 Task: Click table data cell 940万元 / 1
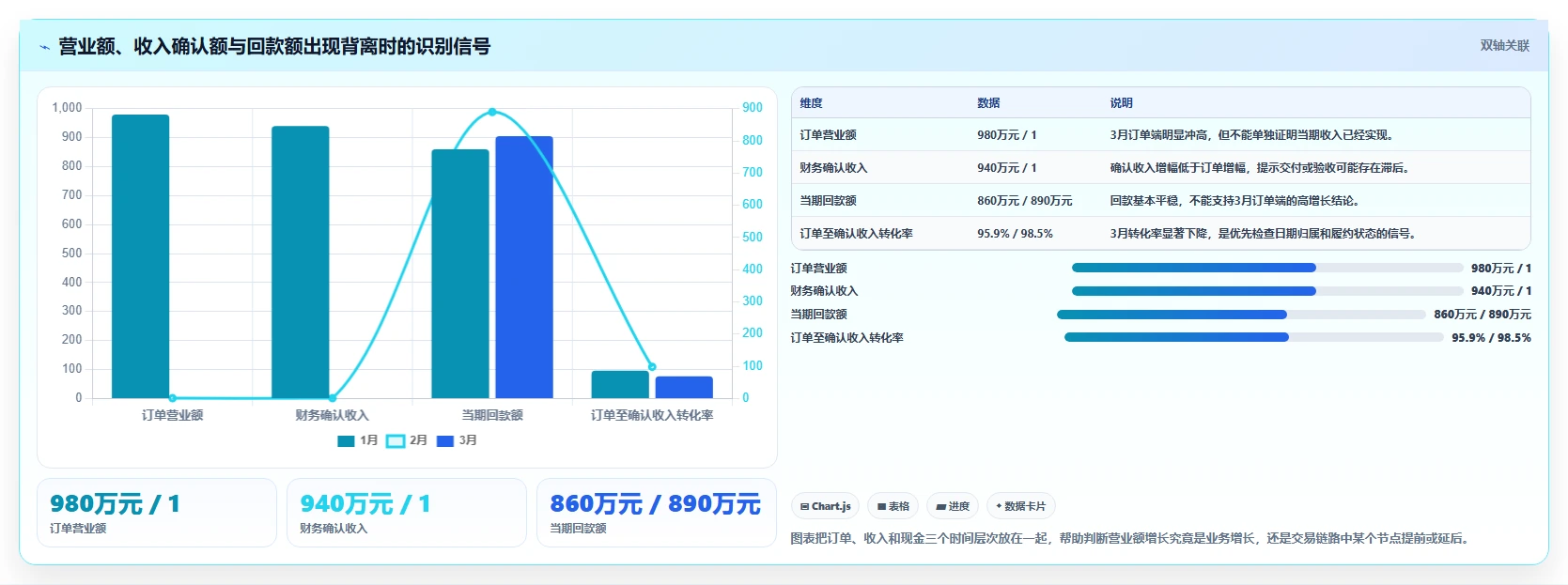pyautogui.click(x=1007, y=168)
